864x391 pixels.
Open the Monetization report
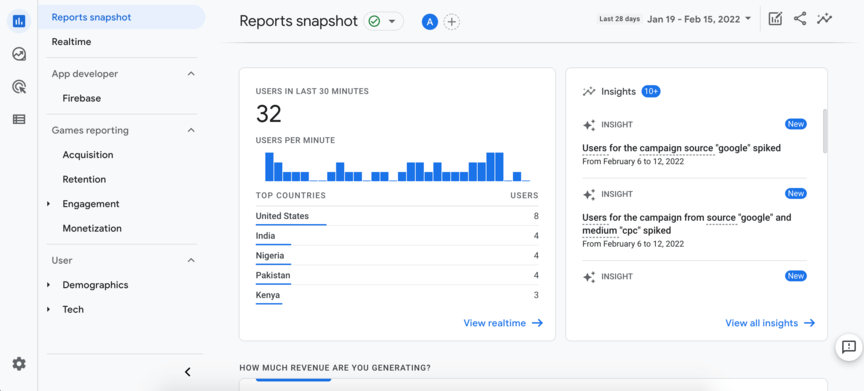[92, 228]
